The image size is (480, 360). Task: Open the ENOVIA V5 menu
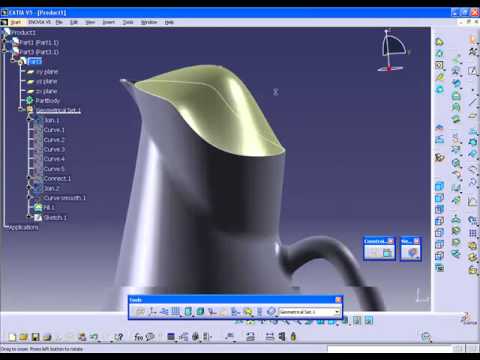[x=39, y=22]
